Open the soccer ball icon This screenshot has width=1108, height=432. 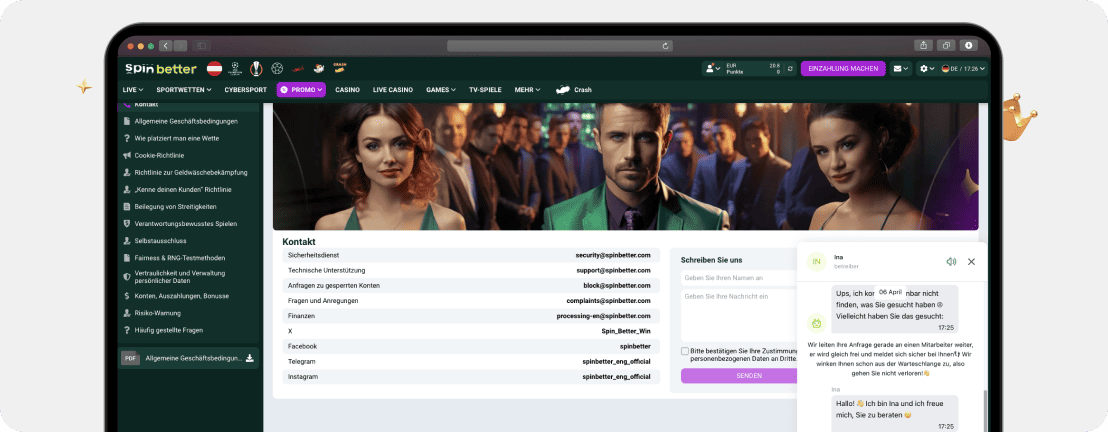pos(277,69)
